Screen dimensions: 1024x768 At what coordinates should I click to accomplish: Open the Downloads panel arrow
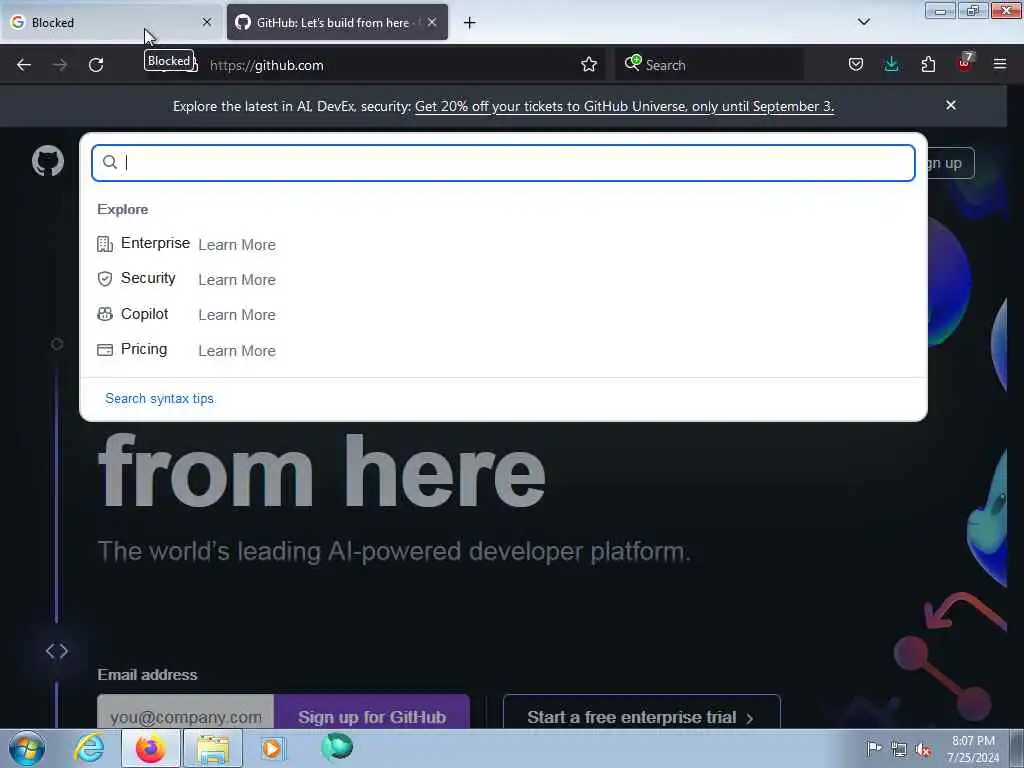tap(891, 65)
